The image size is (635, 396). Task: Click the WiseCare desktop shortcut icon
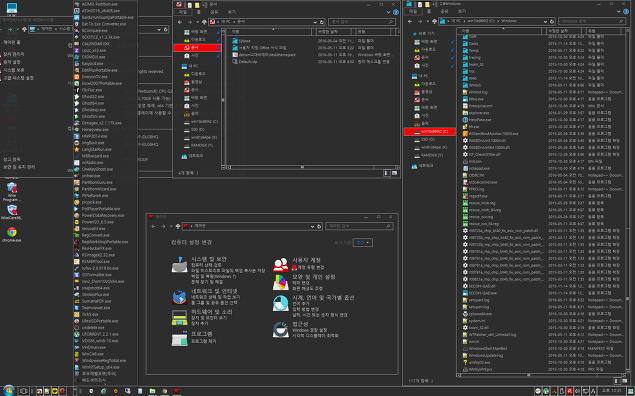point(12,212)
